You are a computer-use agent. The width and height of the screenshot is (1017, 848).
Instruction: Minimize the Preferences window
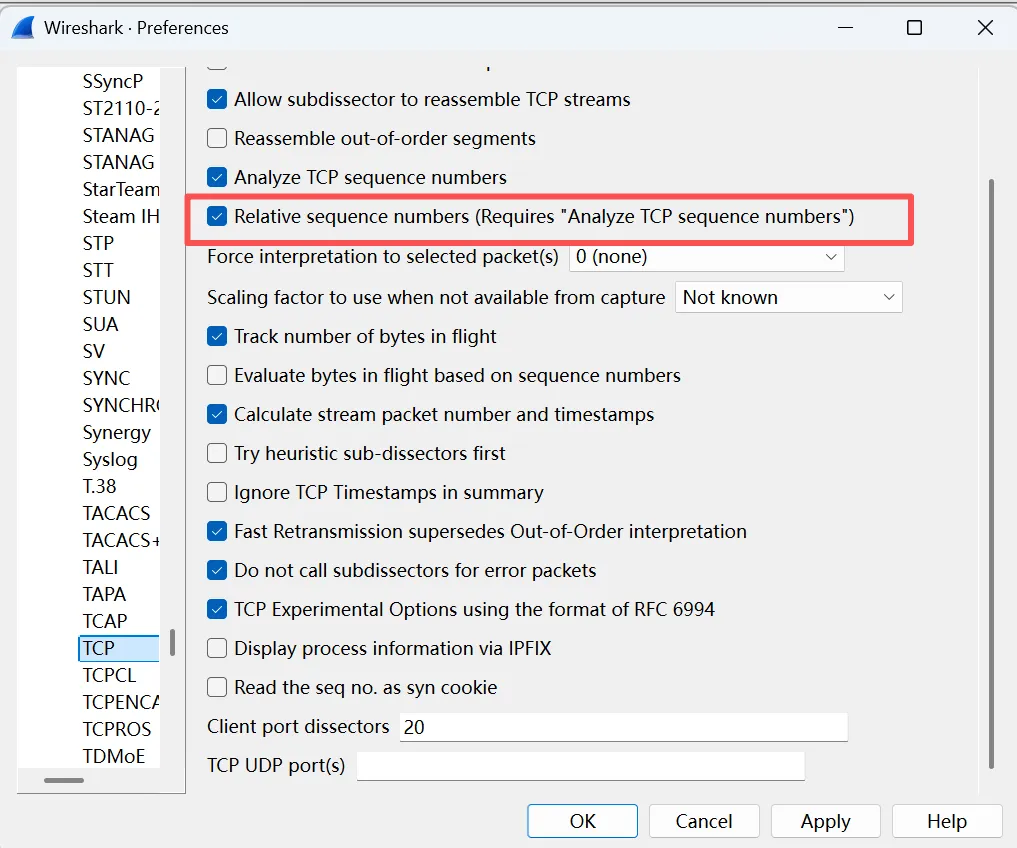pos(843,28)
